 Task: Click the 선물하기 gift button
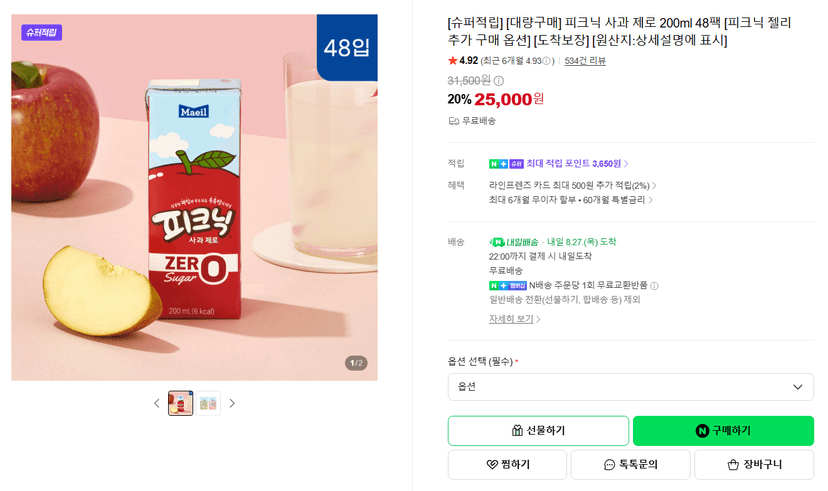point(538,431)
